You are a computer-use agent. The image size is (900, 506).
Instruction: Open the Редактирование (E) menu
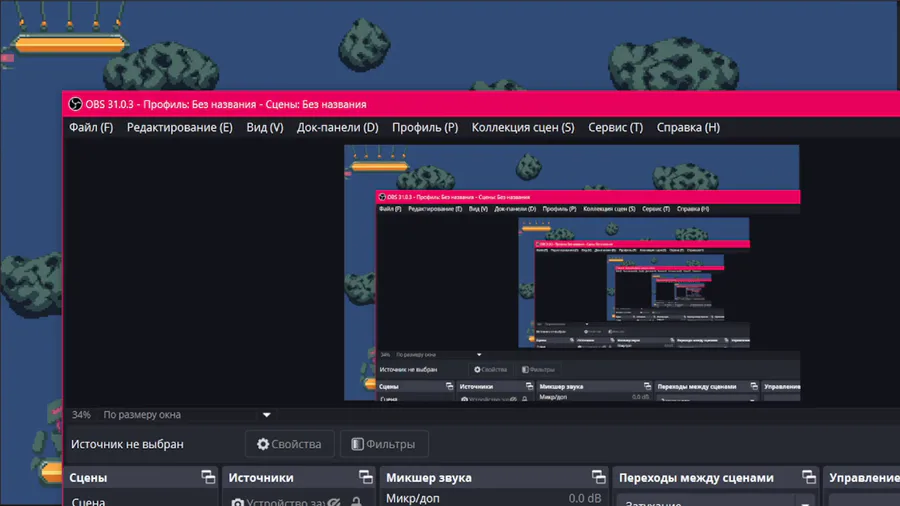pos(180,127)
